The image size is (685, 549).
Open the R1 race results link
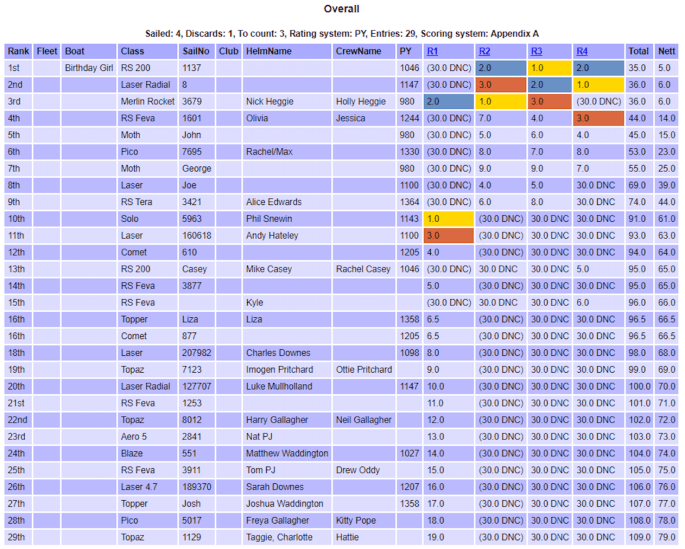433,51
